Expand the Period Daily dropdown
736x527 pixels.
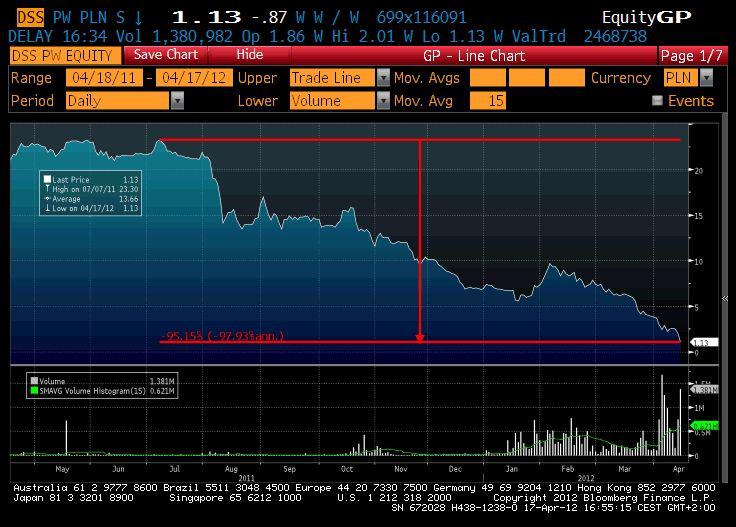pyautogui.click(x=177, y=101)
